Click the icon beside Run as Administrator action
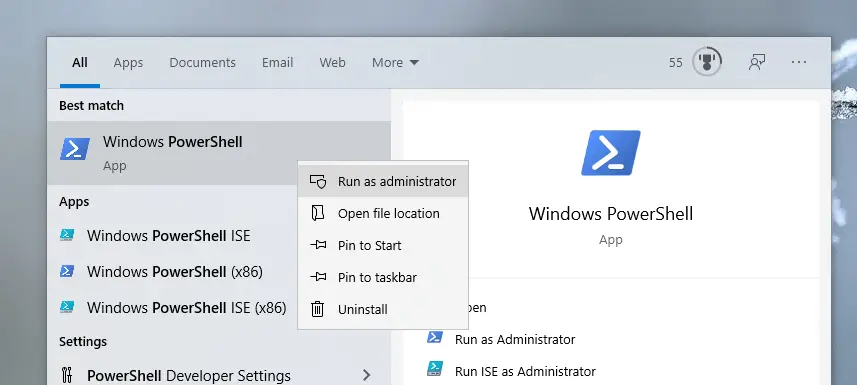Screen dimensions: 857x385 435,337
